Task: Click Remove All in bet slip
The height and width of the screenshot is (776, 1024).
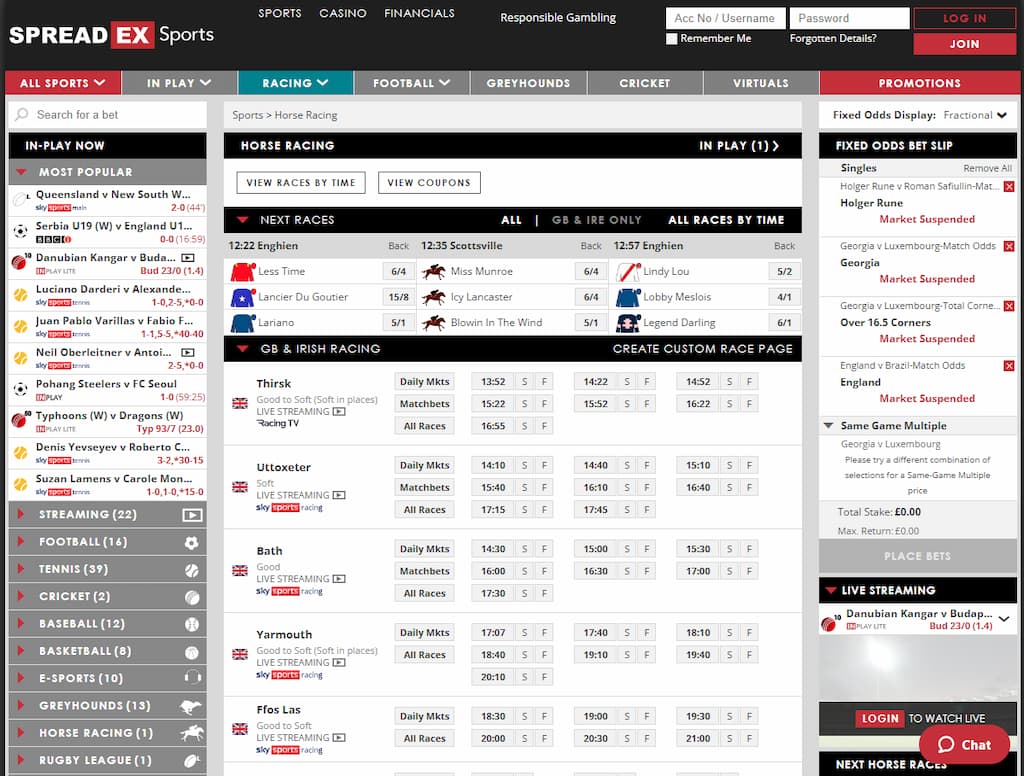Action: [987, 169]
